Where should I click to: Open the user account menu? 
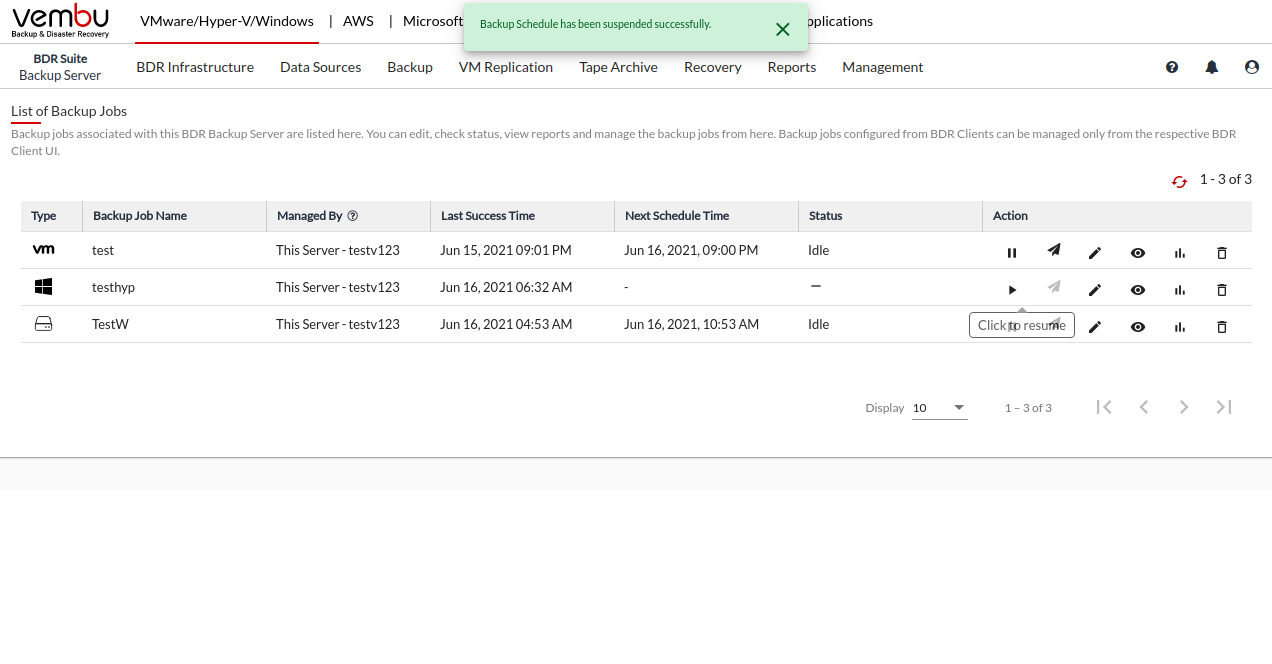1252,67
